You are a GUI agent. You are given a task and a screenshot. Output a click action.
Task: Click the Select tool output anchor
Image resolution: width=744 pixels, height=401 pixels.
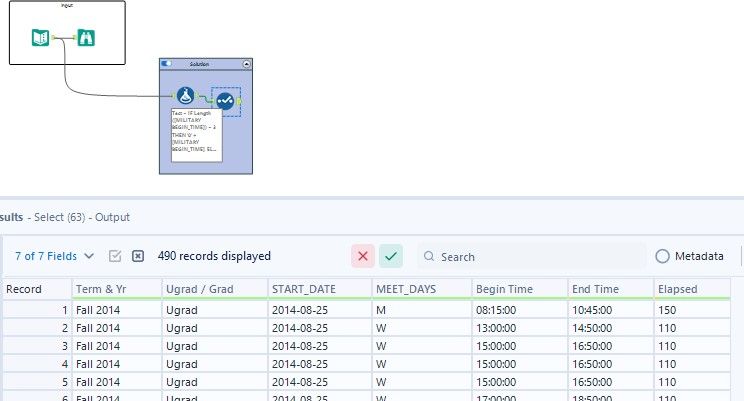pos(239,101)
